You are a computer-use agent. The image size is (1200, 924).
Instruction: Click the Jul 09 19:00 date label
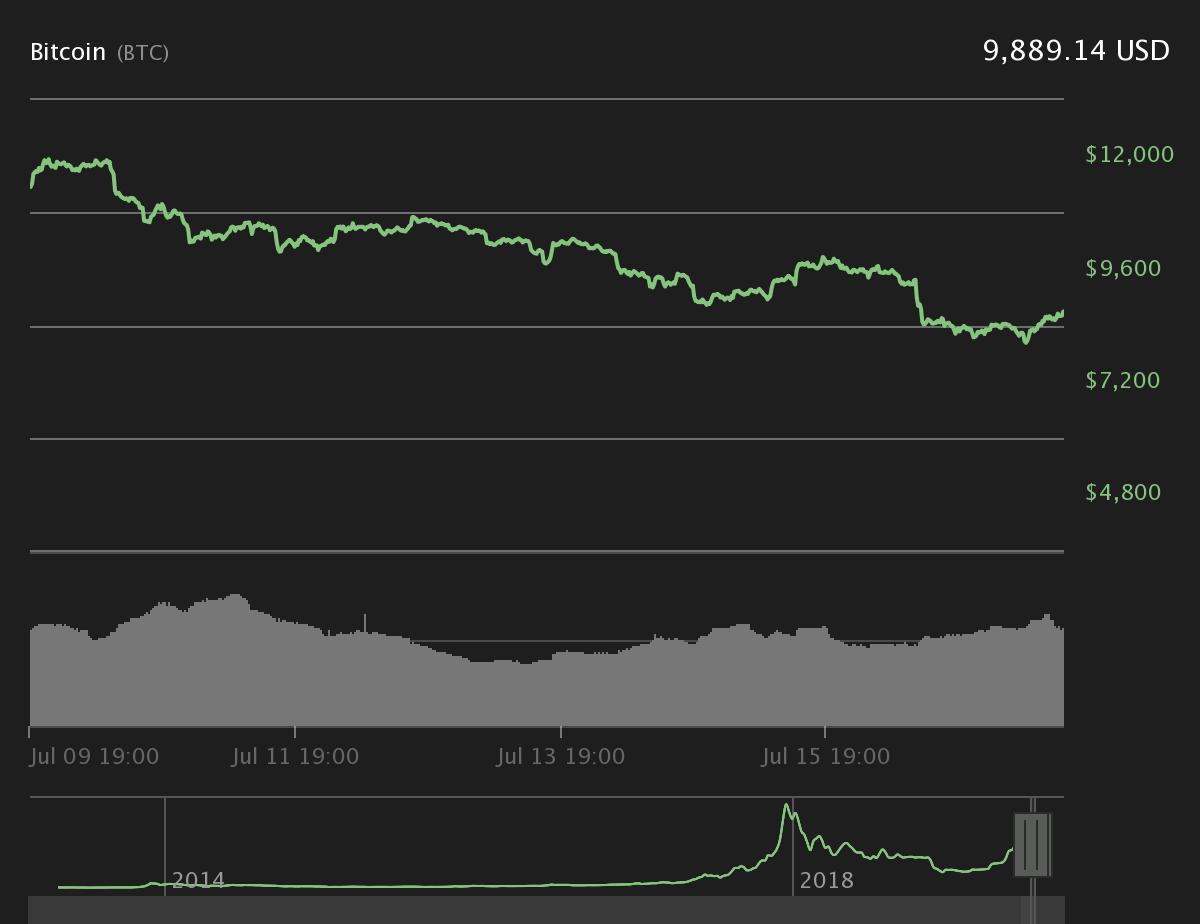(94, 756)
